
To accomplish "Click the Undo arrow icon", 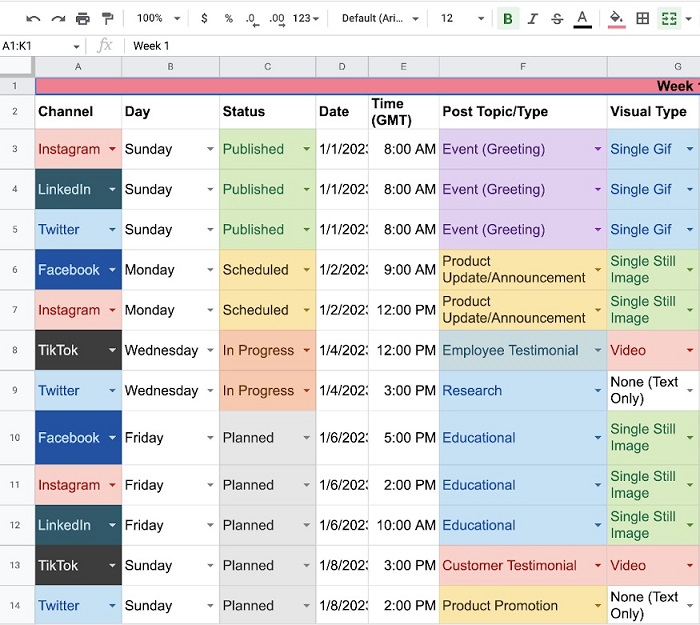I will (x=33, y=19).
